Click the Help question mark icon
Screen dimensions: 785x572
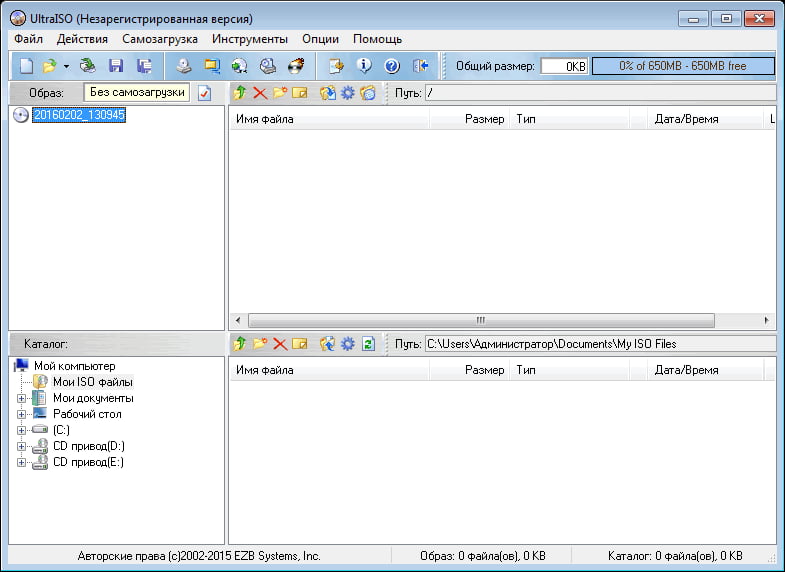tap(392, 66)
